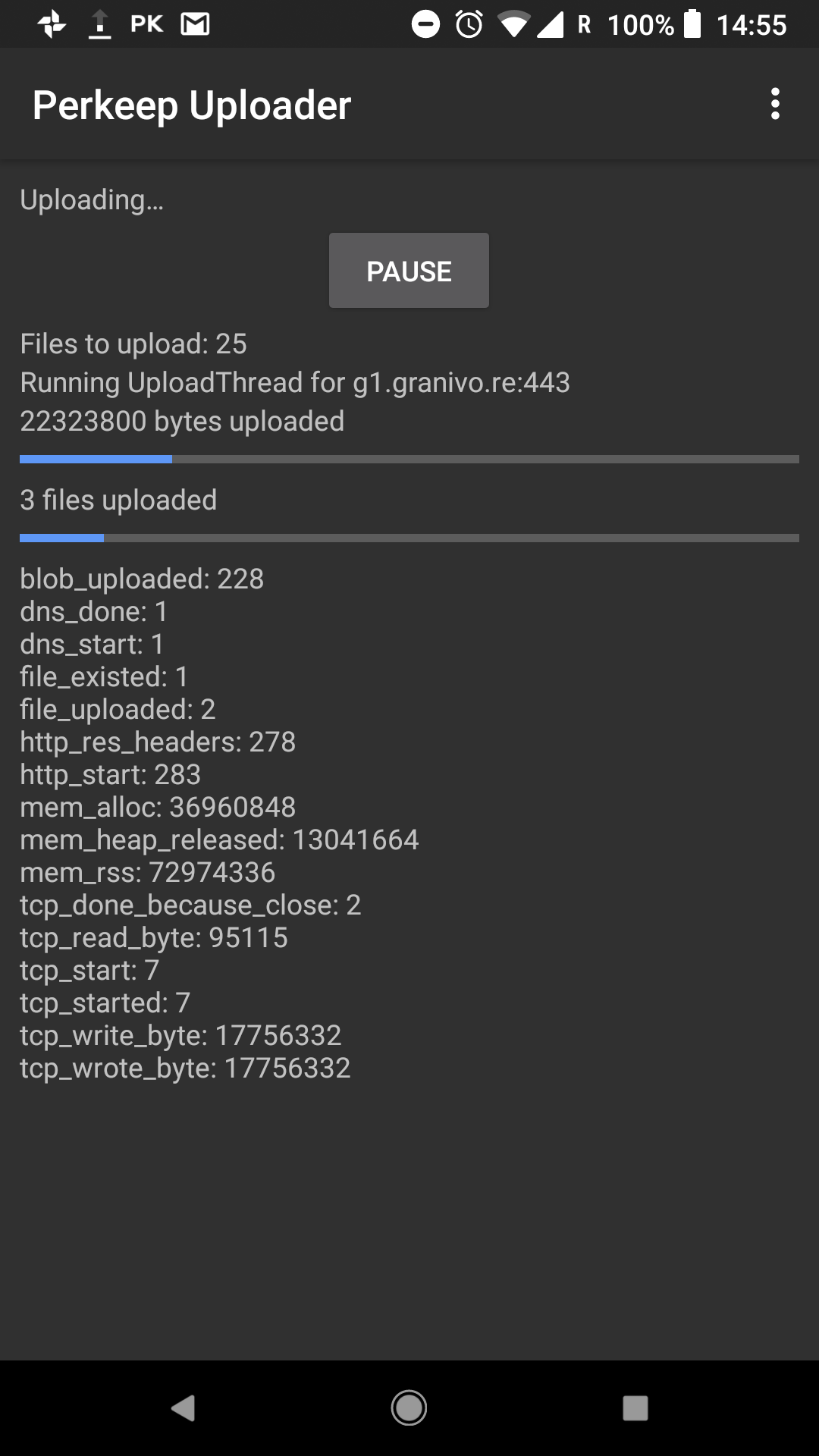Screen dimensions: 819x1456
Task: Tap the Perkeep Uploader title
Action: click(x=192, y=105)
